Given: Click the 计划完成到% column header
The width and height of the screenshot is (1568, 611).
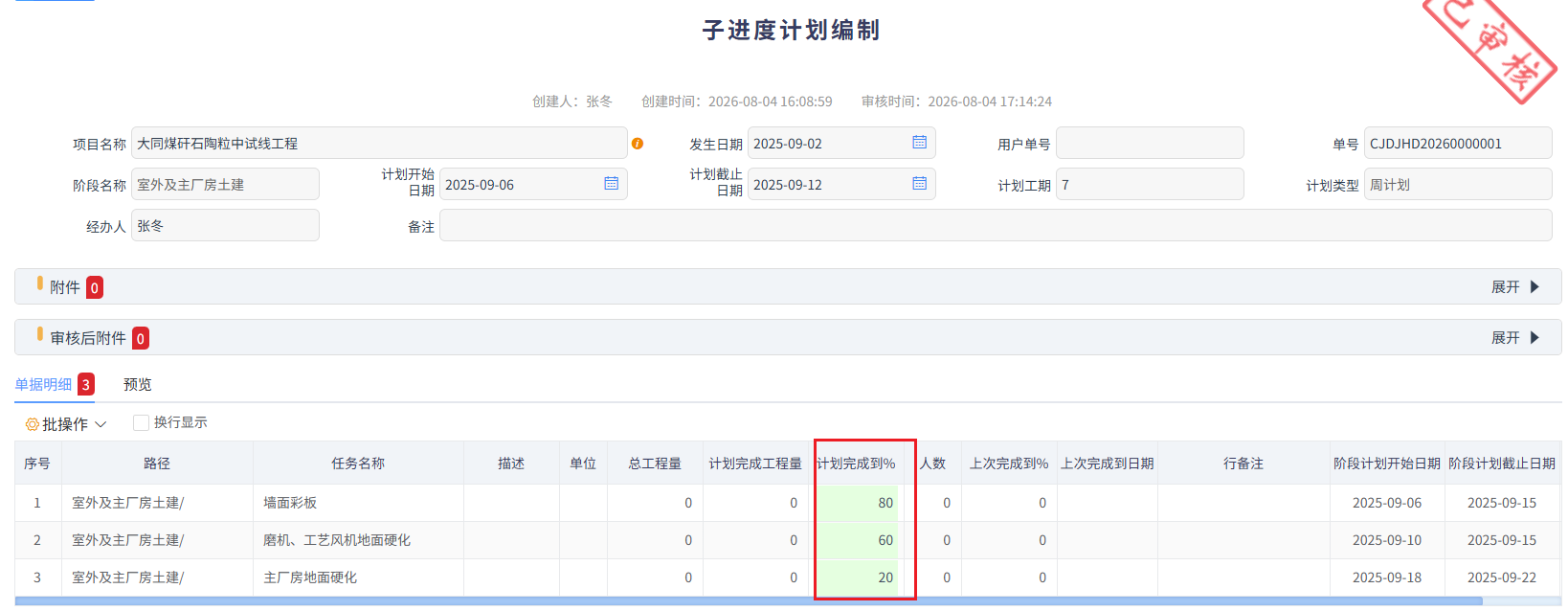Looking at the screenshot, I should point(856,464).
